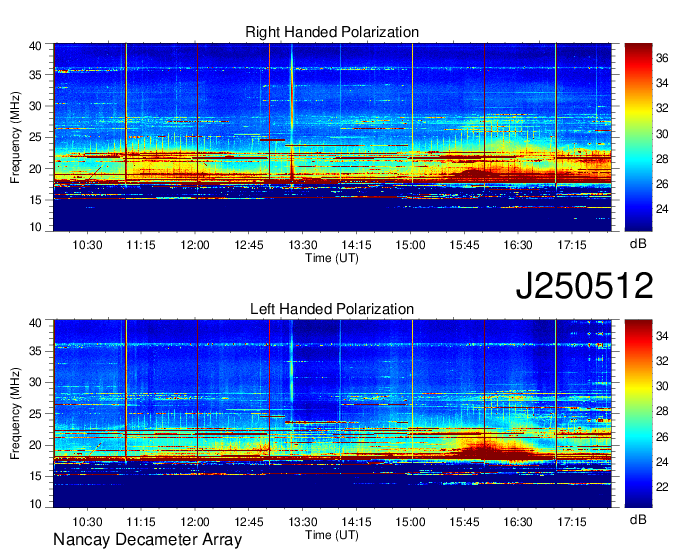Click the 34 dB value on Left Handed colorbar
The image size is (680, 552).
coord(662,335)
